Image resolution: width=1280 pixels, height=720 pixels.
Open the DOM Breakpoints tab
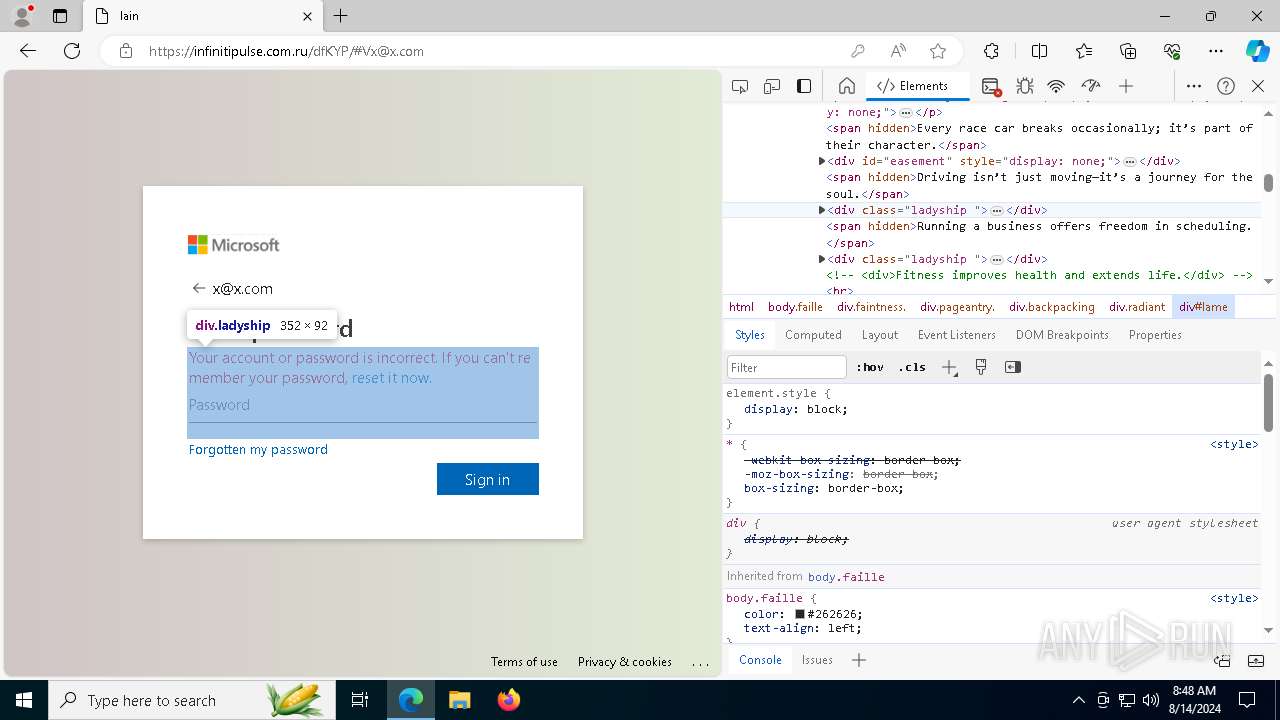(1062, 335)
